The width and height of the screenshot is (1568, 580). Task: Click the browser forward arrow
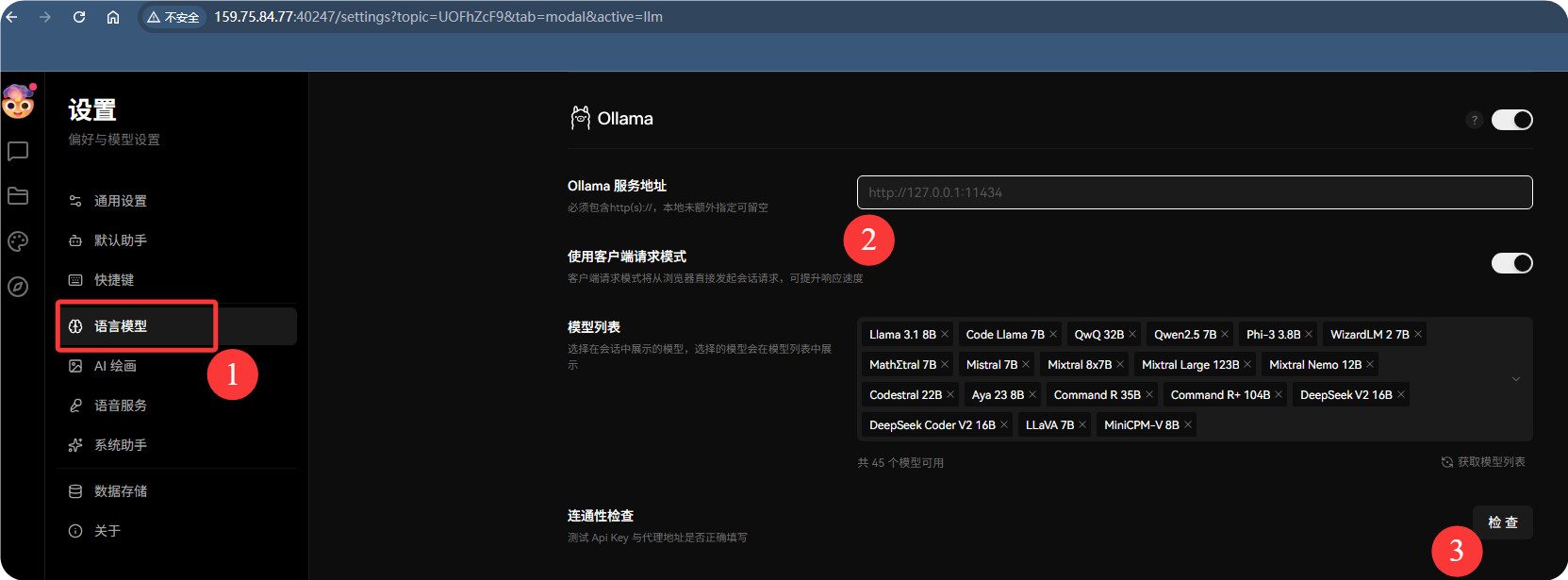coord(45,17)
